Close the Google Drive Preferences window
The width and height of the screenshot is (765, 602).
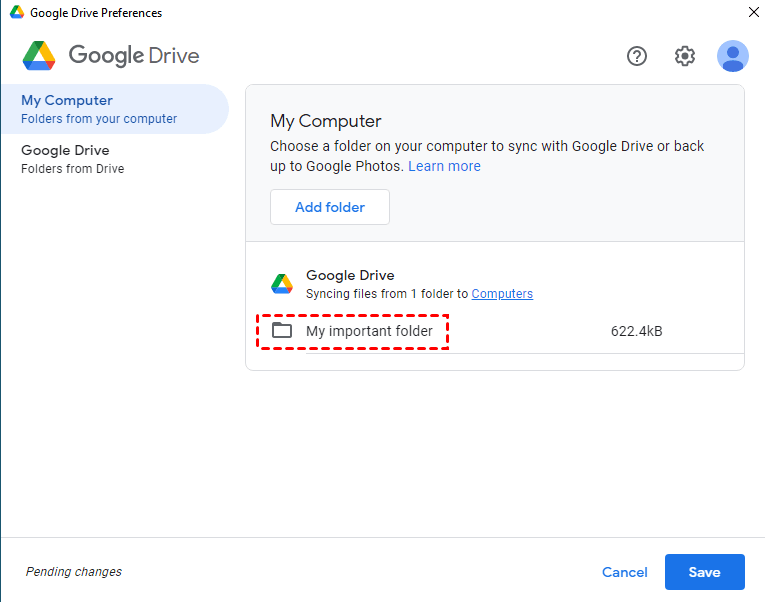click(752, 13)
